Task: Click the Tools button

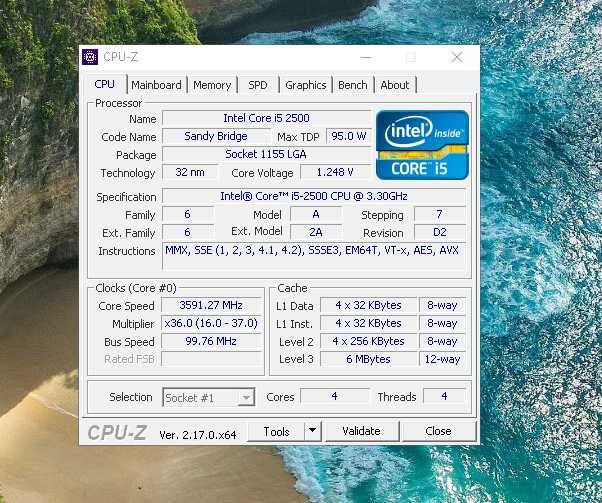Action: (276, 432)
